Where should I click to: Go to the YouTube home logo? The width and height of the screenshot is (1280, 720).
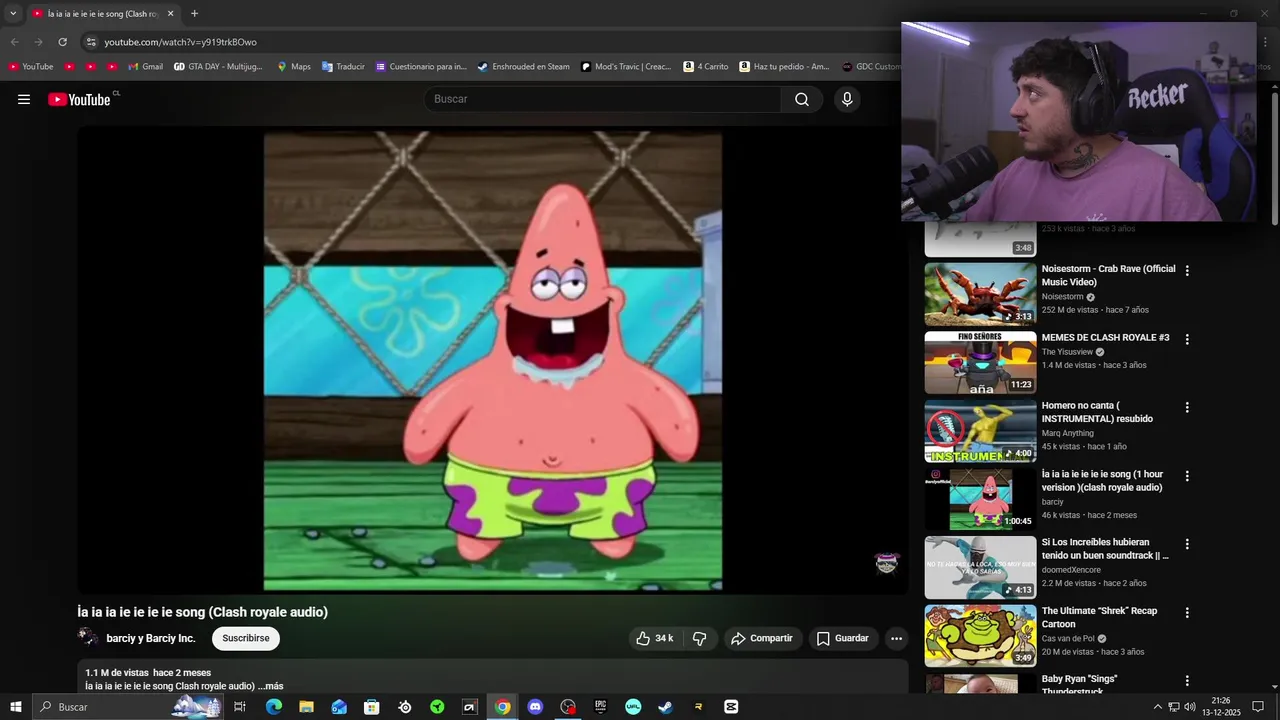(79, 99)
